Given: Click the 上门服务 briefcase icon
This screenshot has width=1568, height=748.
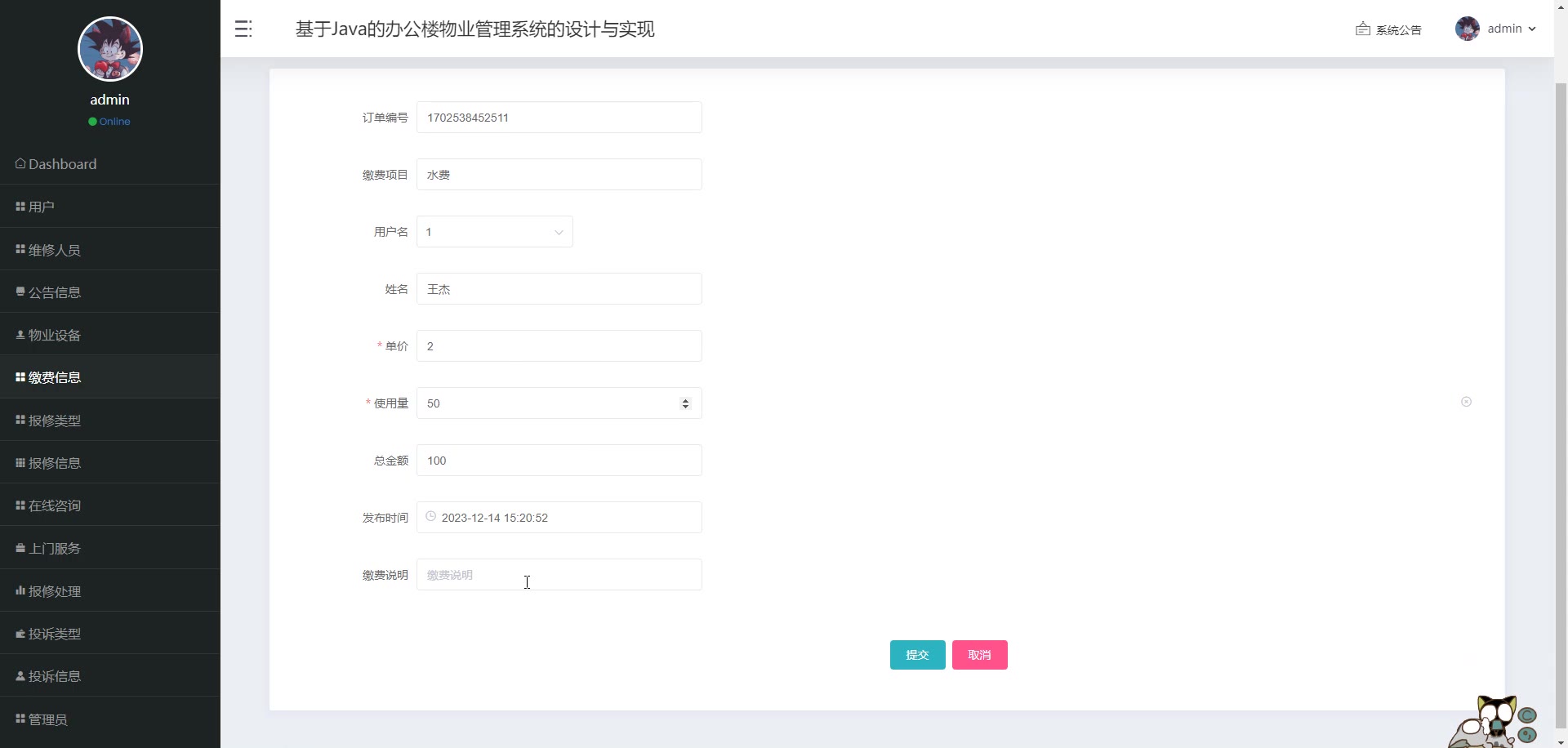Looking at the screenshot, I should coord(20,548).
